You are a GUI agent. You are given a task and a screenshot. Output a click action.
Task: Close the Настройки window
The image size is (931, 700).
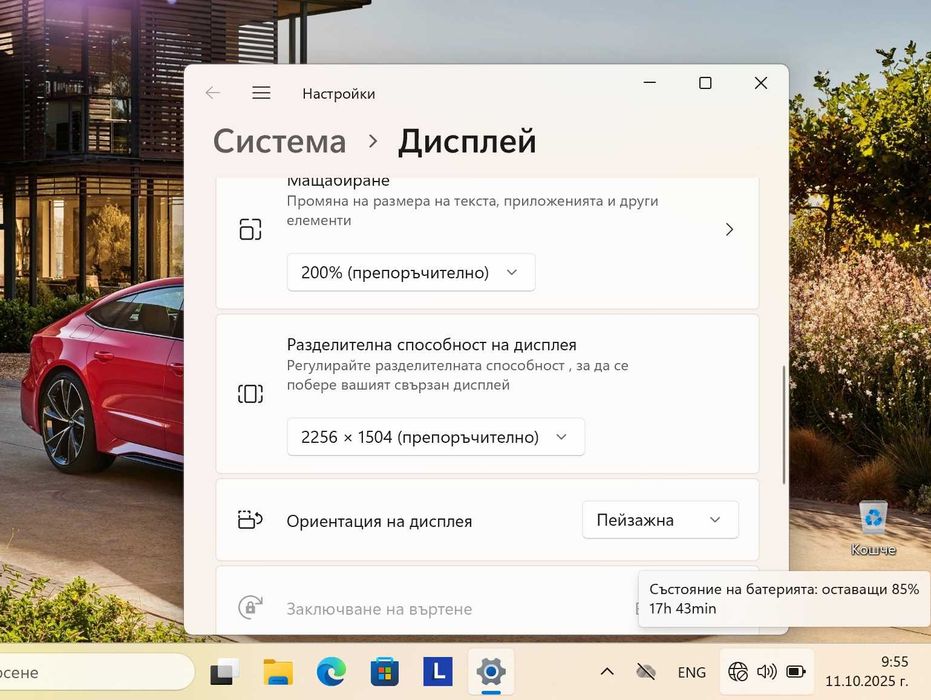click(761, 83)
